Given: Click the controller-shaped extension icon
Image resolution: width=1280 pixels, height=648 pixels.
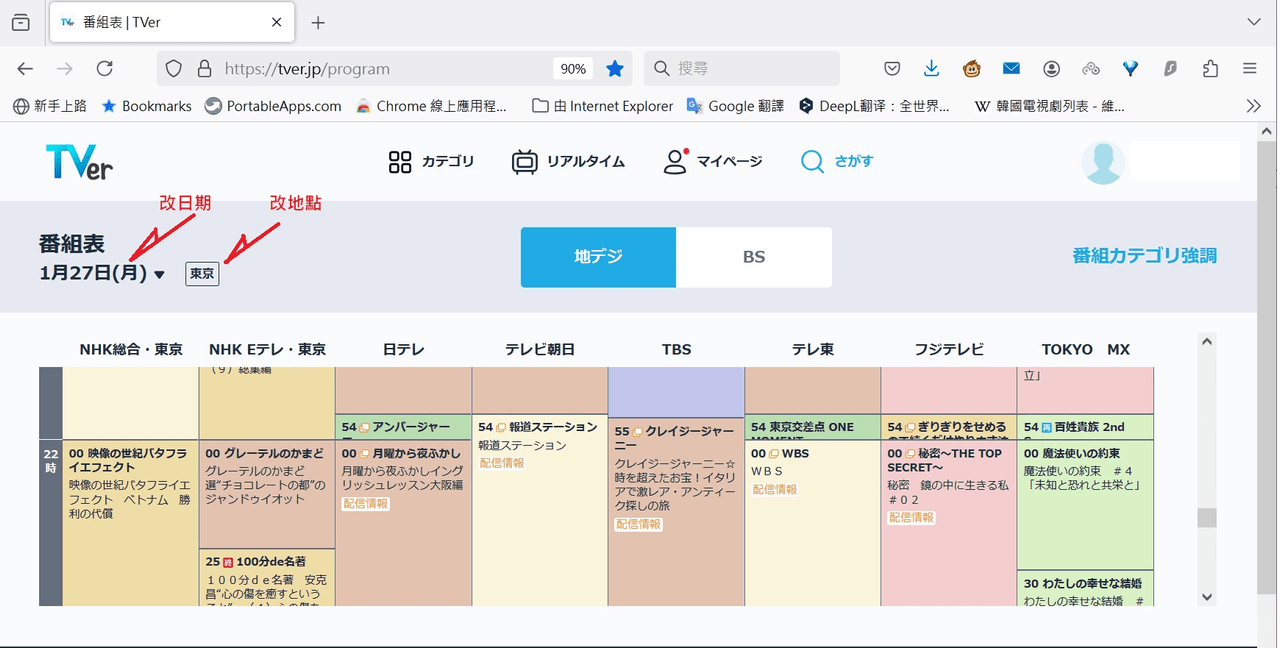Looking at the screenshot, I should 1091,69.
